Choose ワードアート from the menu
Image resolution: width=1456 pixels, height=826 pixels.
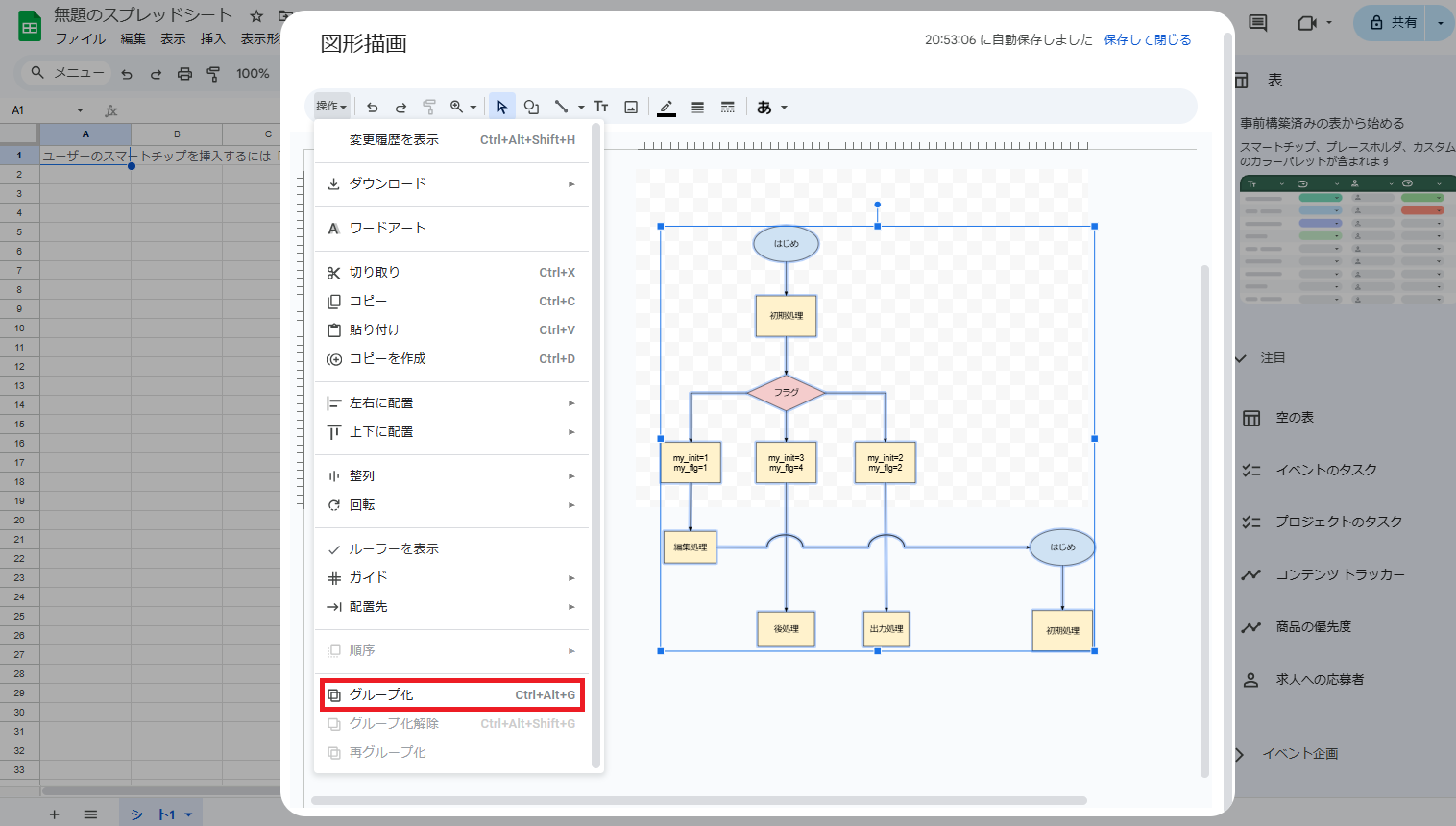coord(451,229)
